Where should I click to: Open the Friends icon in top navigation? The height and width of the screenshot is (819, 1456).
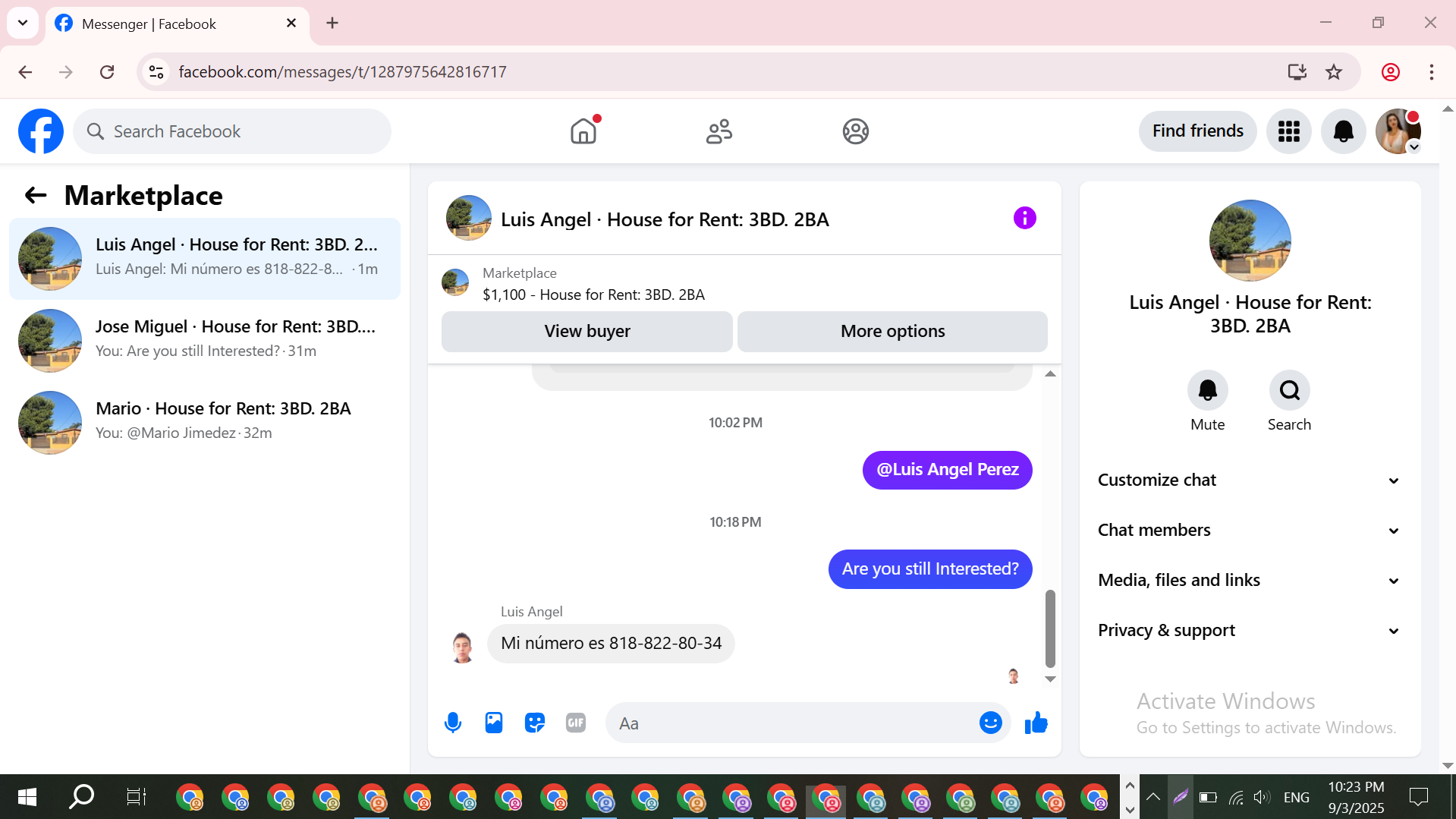pos(719,131)
